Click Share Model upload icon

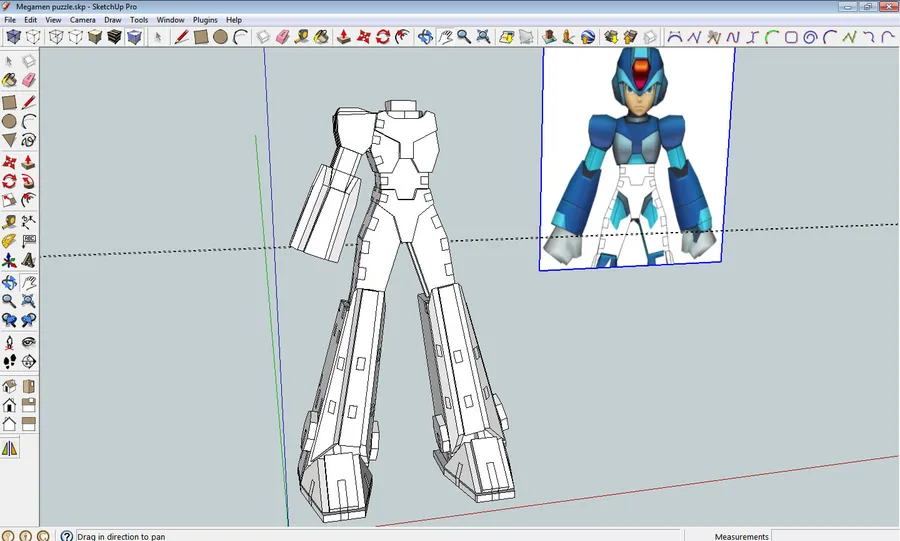point(630,37)
